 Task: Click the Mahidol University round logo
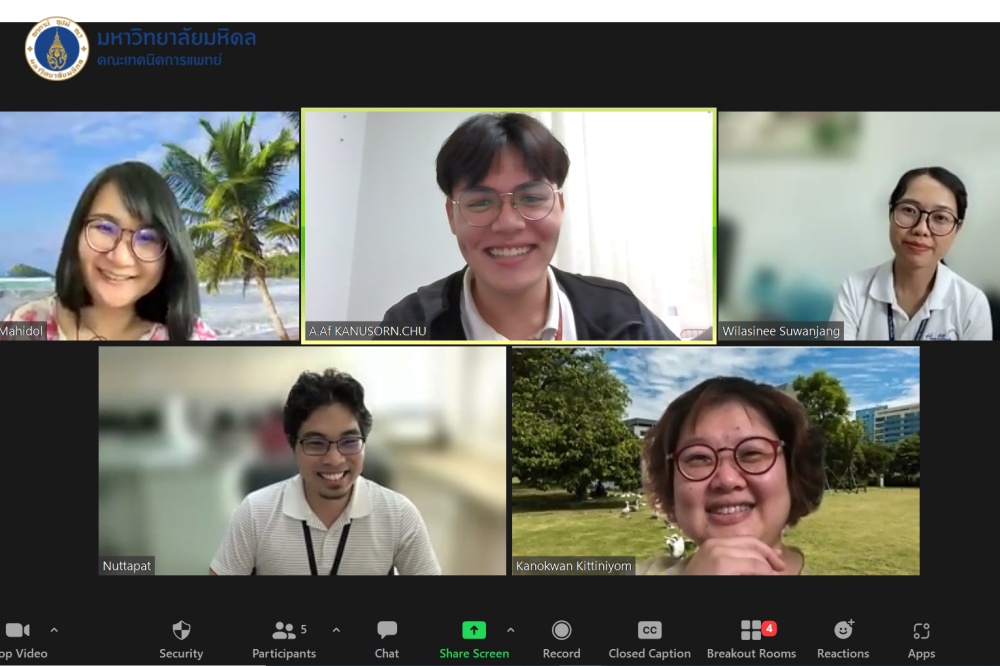pyautogui.click(x=56, y=49)
